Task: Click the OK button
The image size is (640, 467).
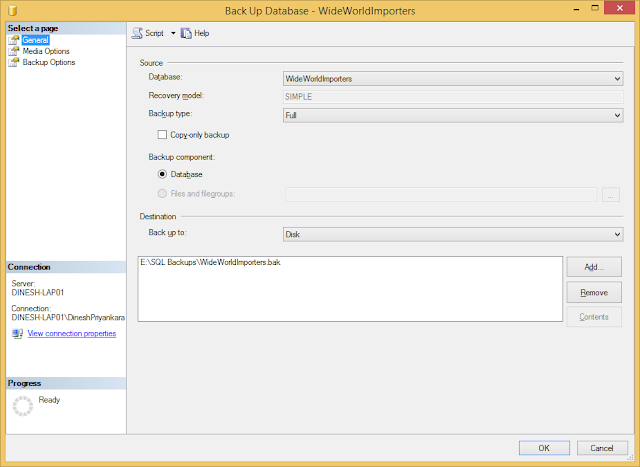Action: pyautogui.click(x=544, y=448)
